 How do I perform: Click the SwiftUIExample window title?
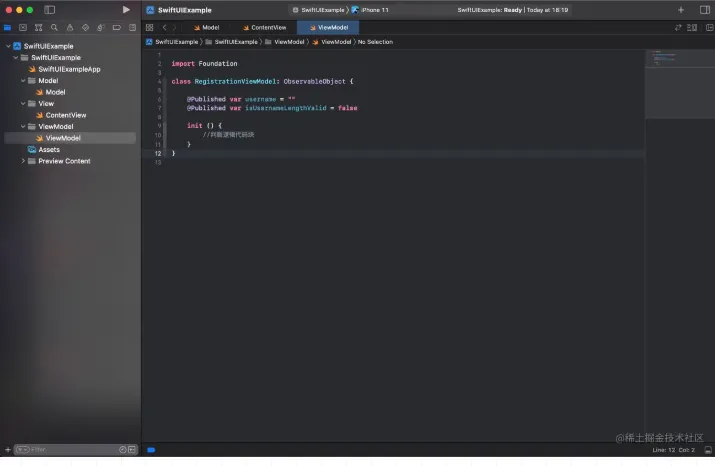point(185,10)
